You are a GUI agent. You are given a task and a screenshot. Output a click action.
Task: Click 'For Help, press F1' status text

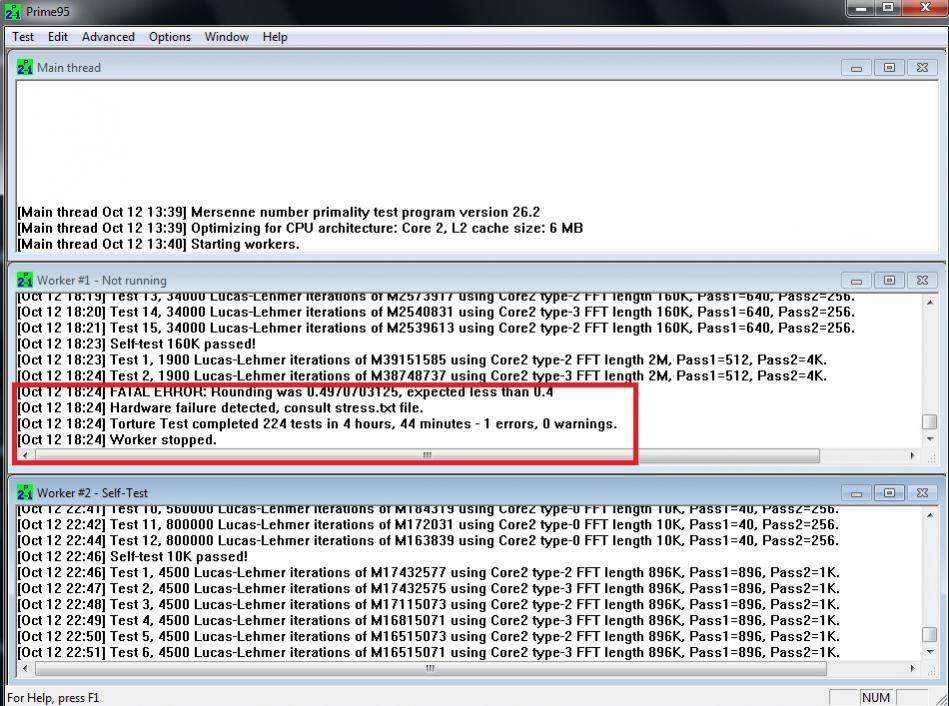(x=53, y=698)
